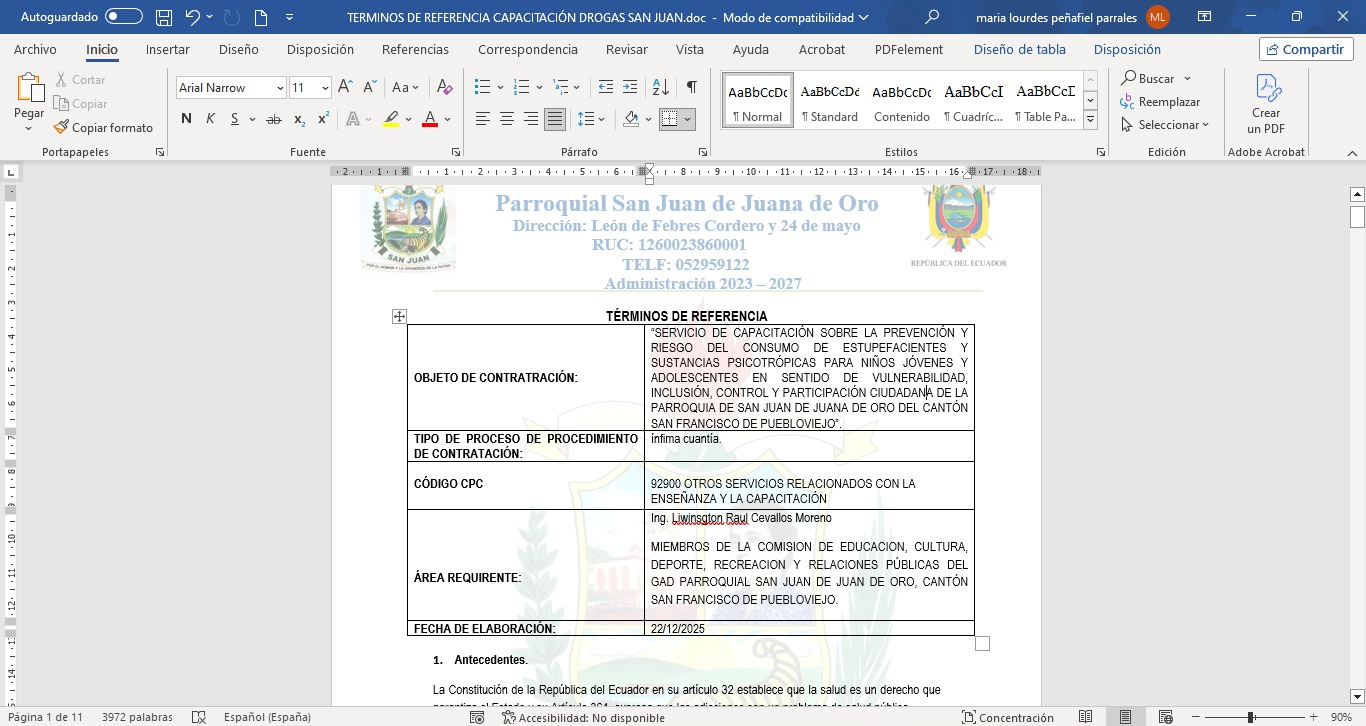Open the font size dropdown
The image size is (1366, 726).
[325, 88]
